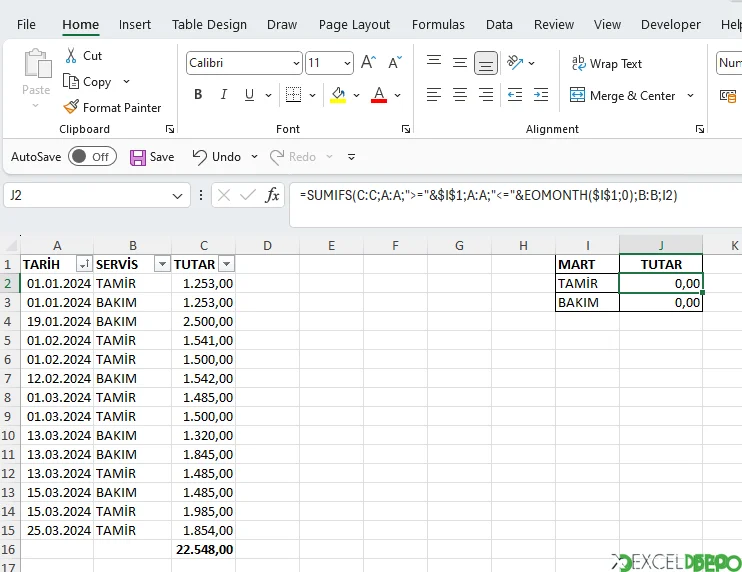Open the File menu
The width and height of the screenshot is (742, 572).
click(26, 25)
